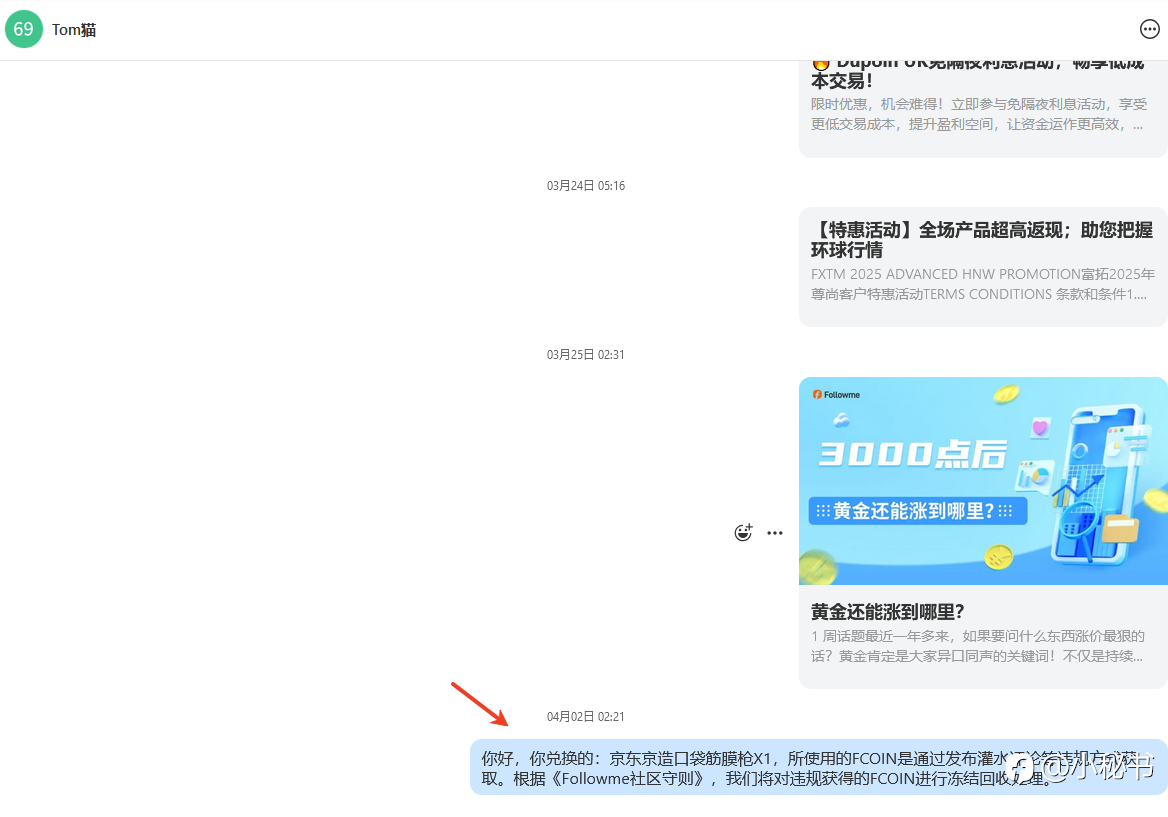
Task: Select the FXTM 2025 ADVANCED HNW PROMOTION description
Action: (983, 284)
